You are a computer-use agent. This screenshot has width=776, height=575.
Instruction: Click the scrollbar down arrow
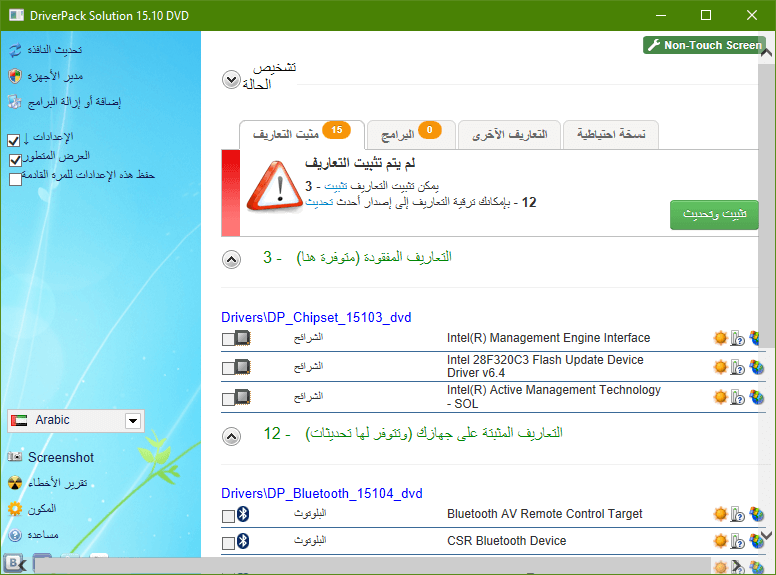766,535
